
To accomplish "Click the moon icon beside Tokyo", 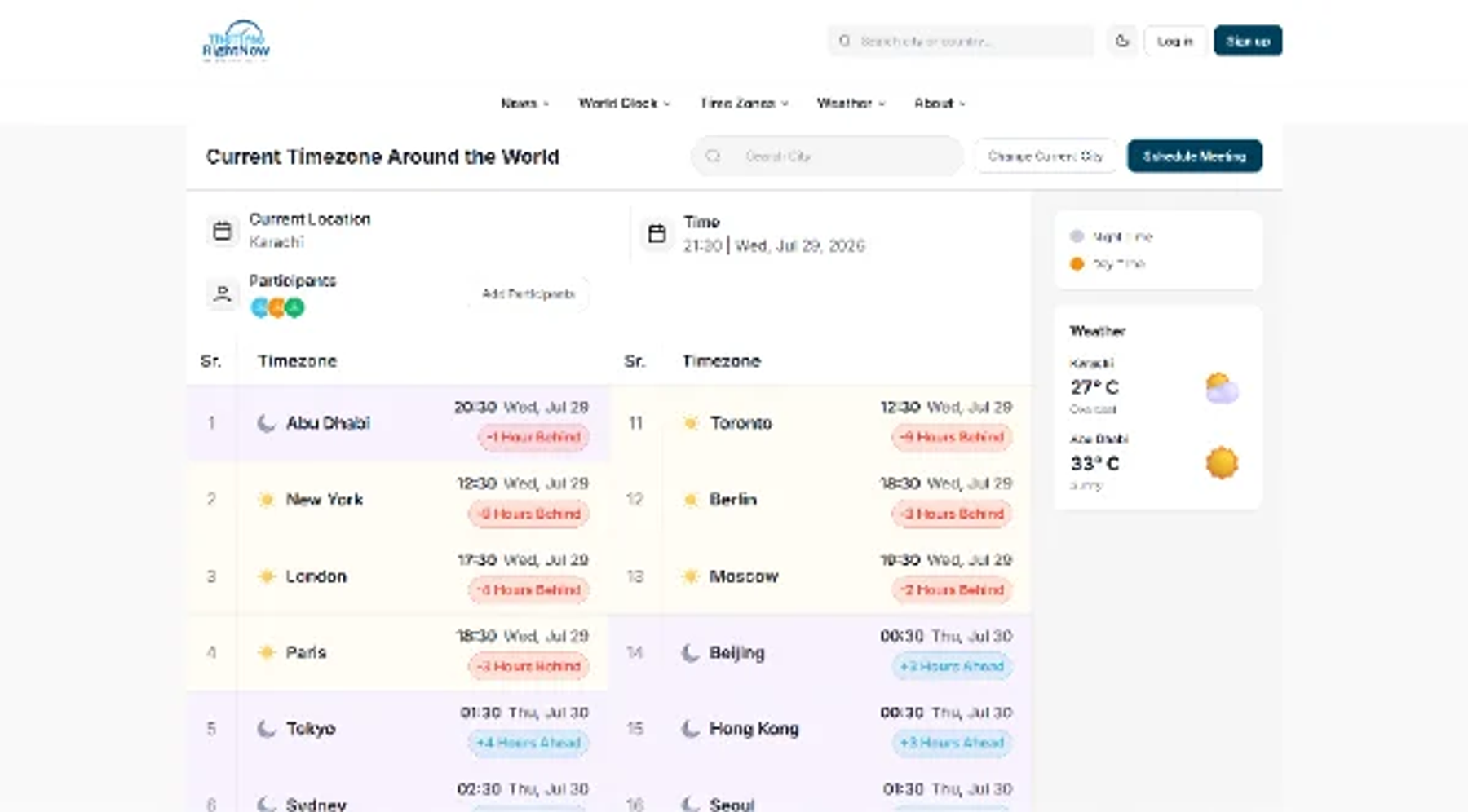I will 266,729.
